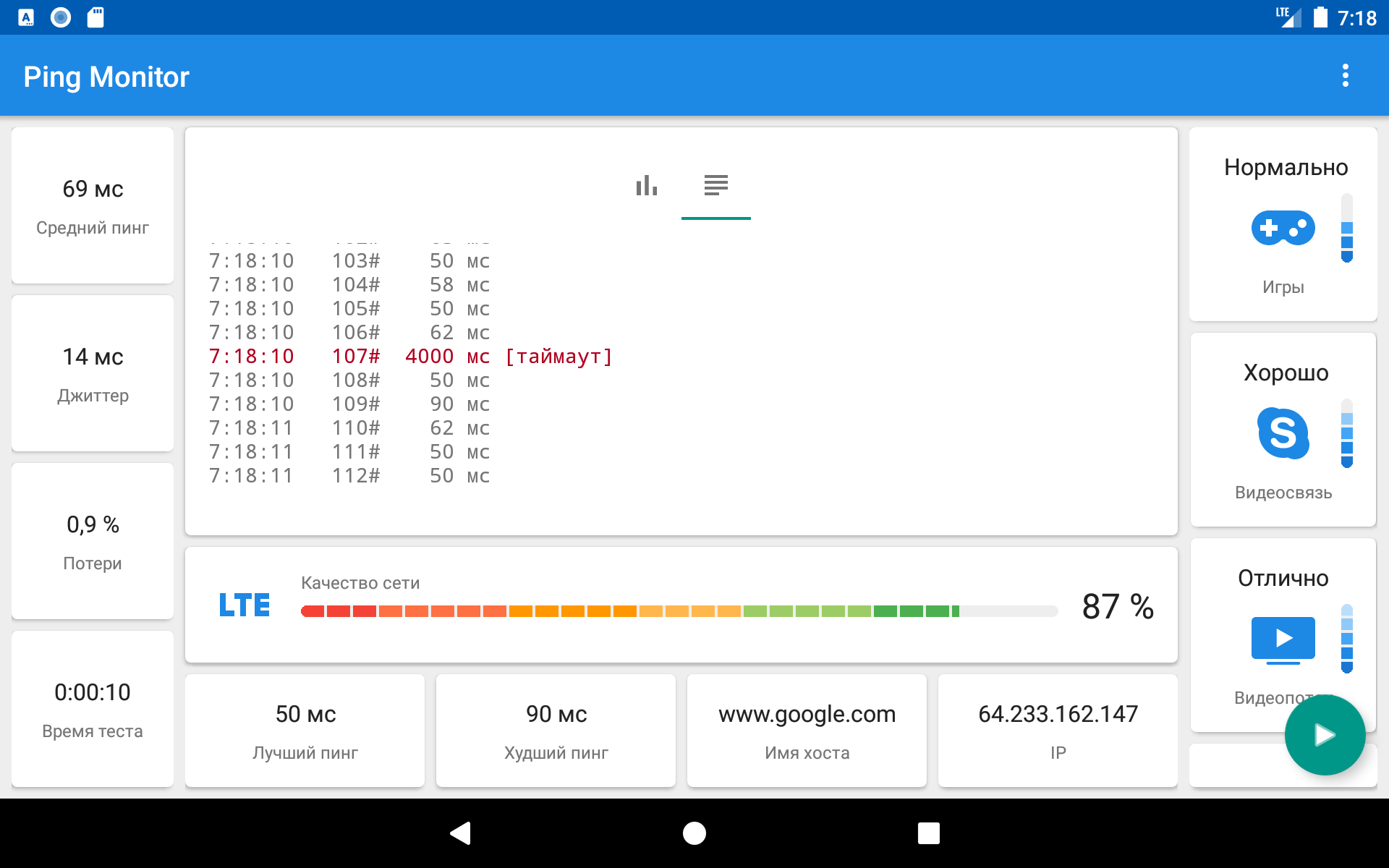Switch to the text log view tab

tap(716, 186)
